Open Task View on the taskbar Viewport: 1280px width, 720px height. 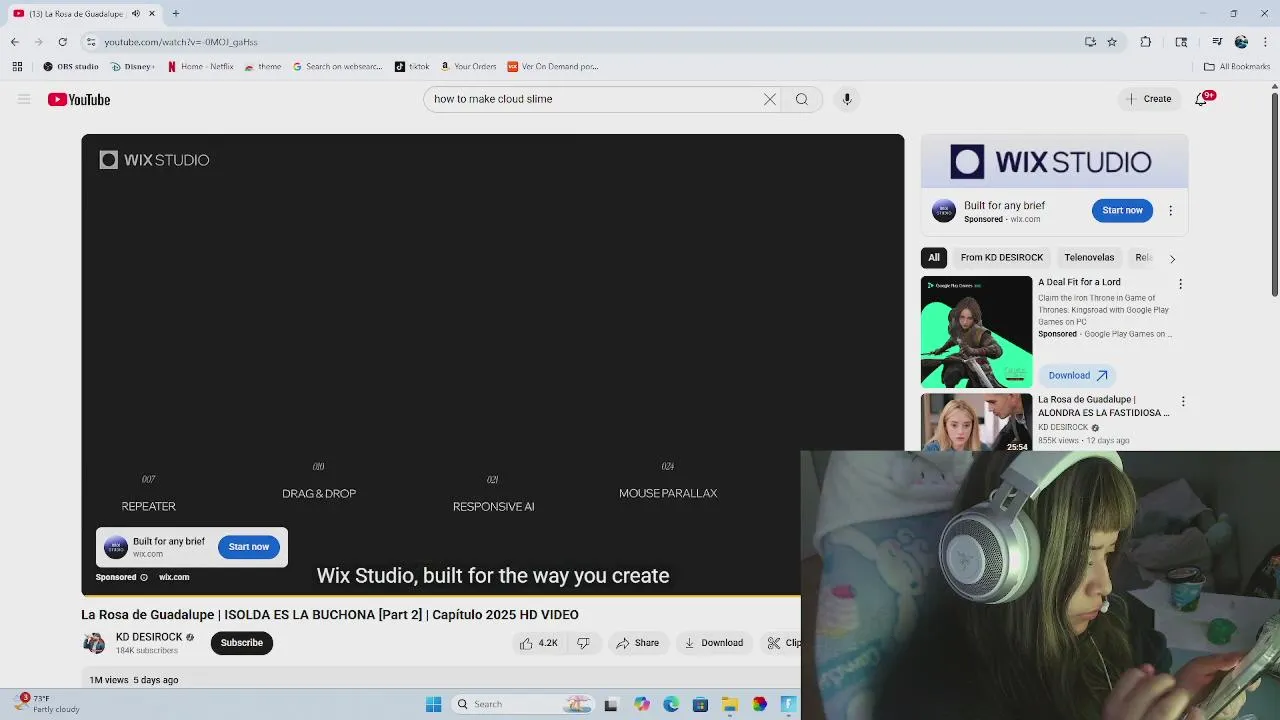pyautogui.click(x=611, y=705)
